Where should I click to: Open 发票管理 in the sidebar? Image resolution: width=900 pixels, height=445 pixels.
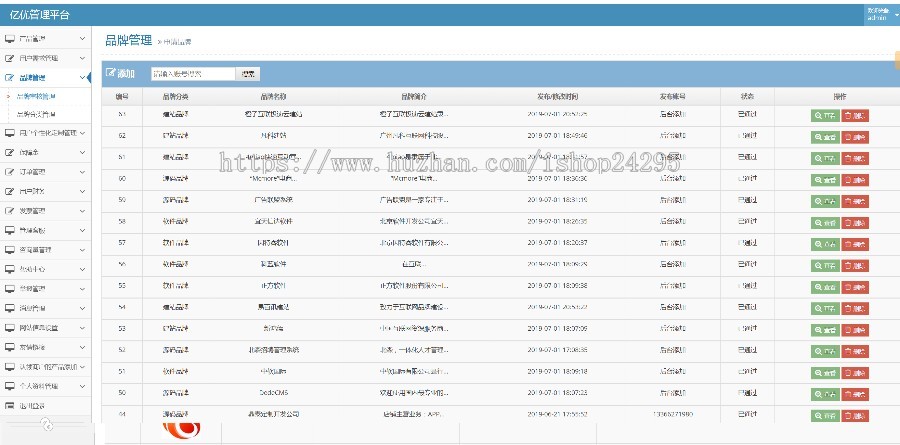pos(32,211)
